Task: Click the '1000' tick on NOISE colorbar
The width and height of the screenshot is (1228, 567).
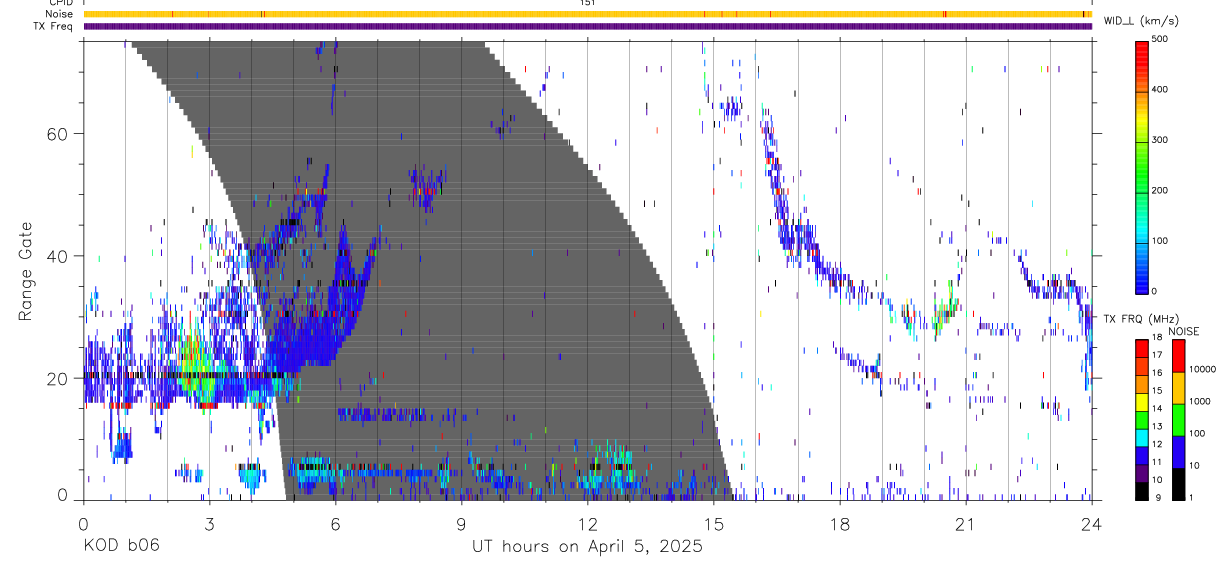Action: click(x=1200, y=401)
